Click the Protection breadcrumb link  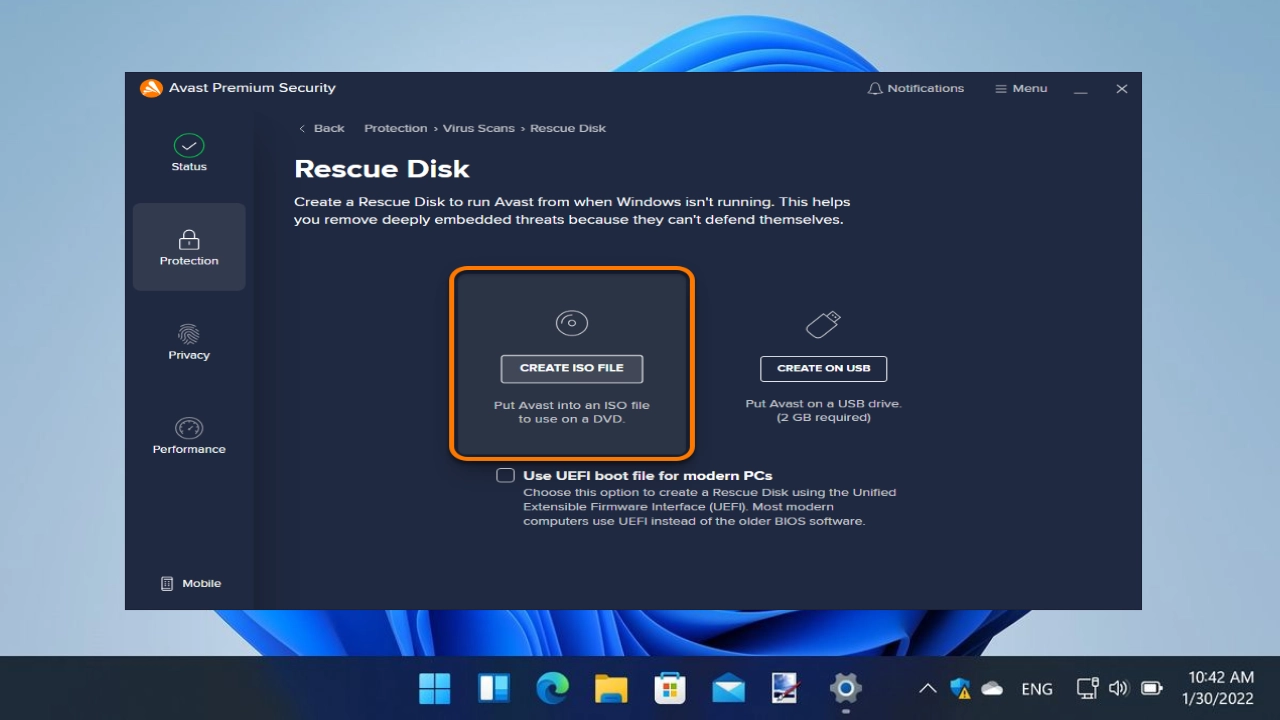pyautogui.click(x=395, y=128)
